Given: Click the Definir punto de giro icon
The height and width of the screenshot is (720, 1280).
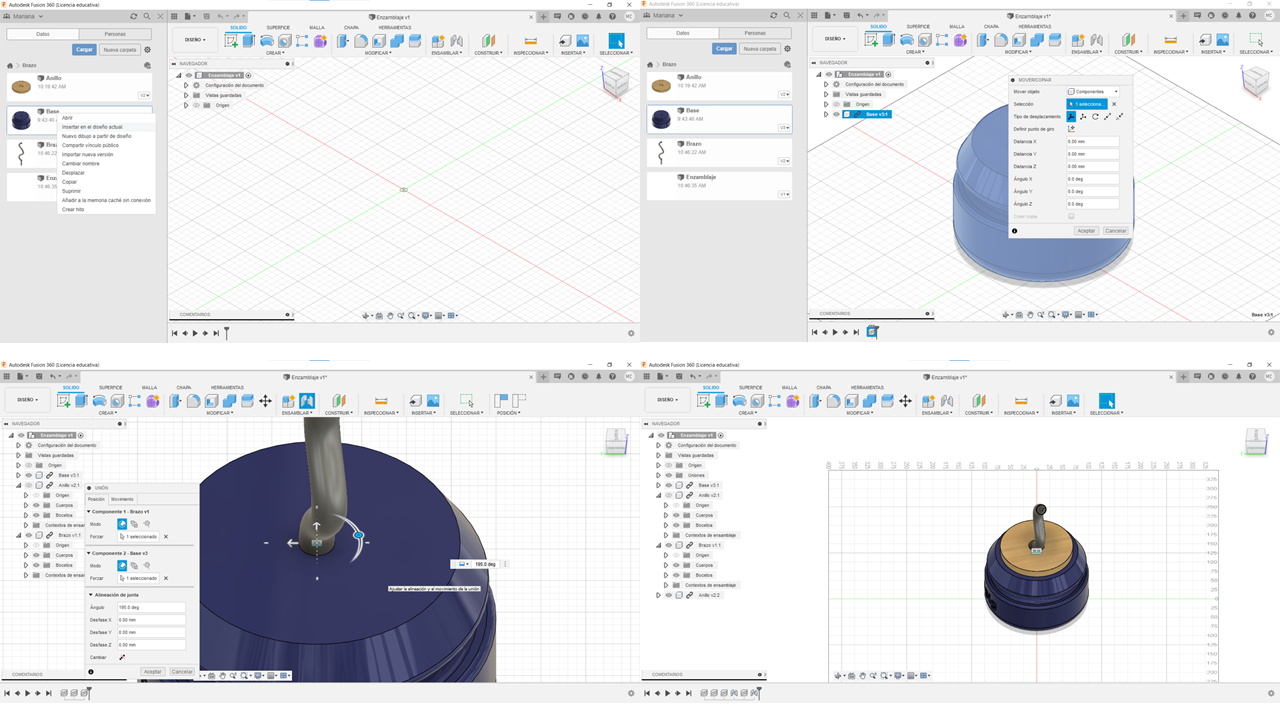Looking at the screenshot, I should 1072,129.
